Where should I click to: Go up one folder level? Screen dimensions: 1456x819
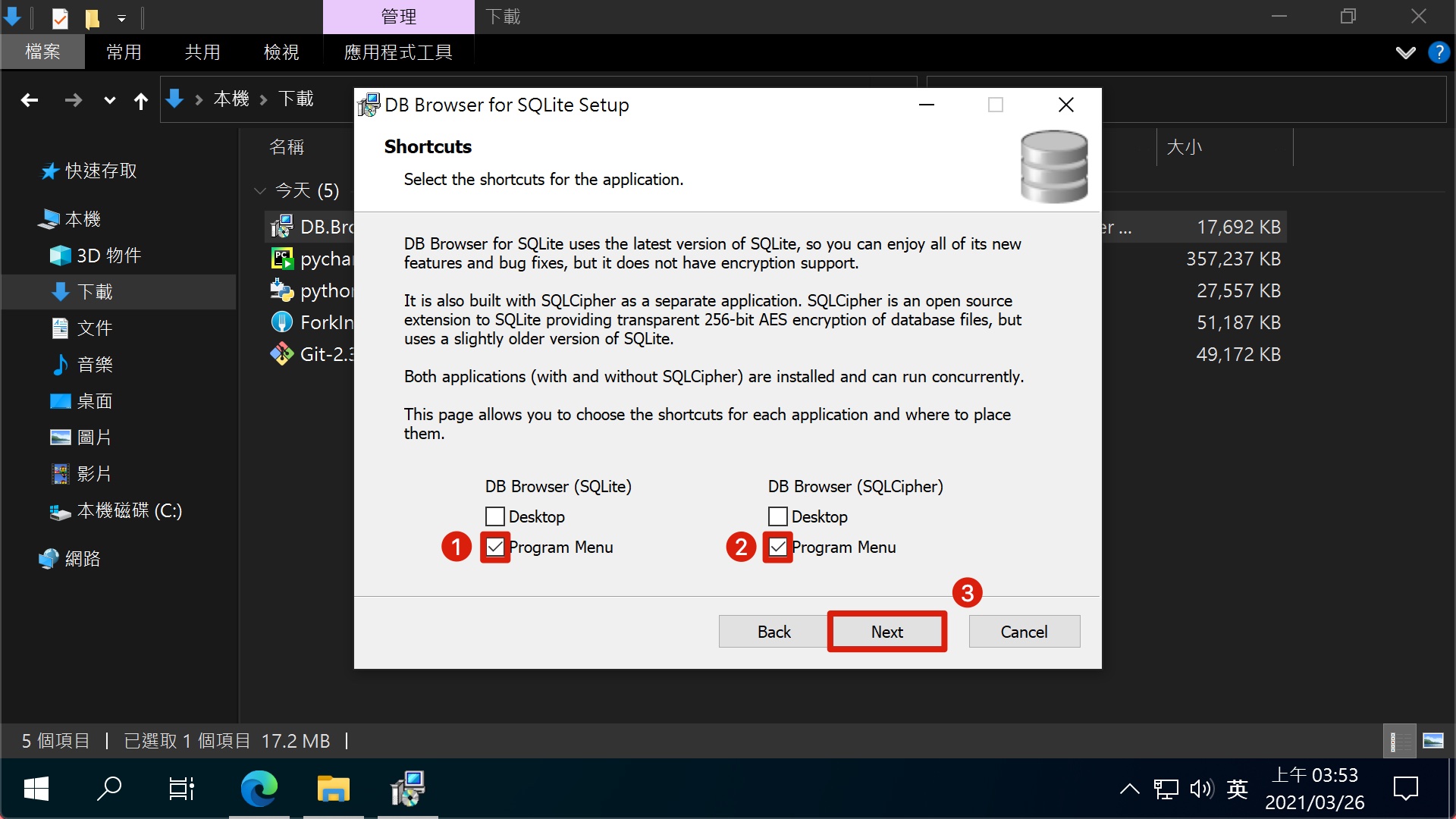(x=141, y=100)
